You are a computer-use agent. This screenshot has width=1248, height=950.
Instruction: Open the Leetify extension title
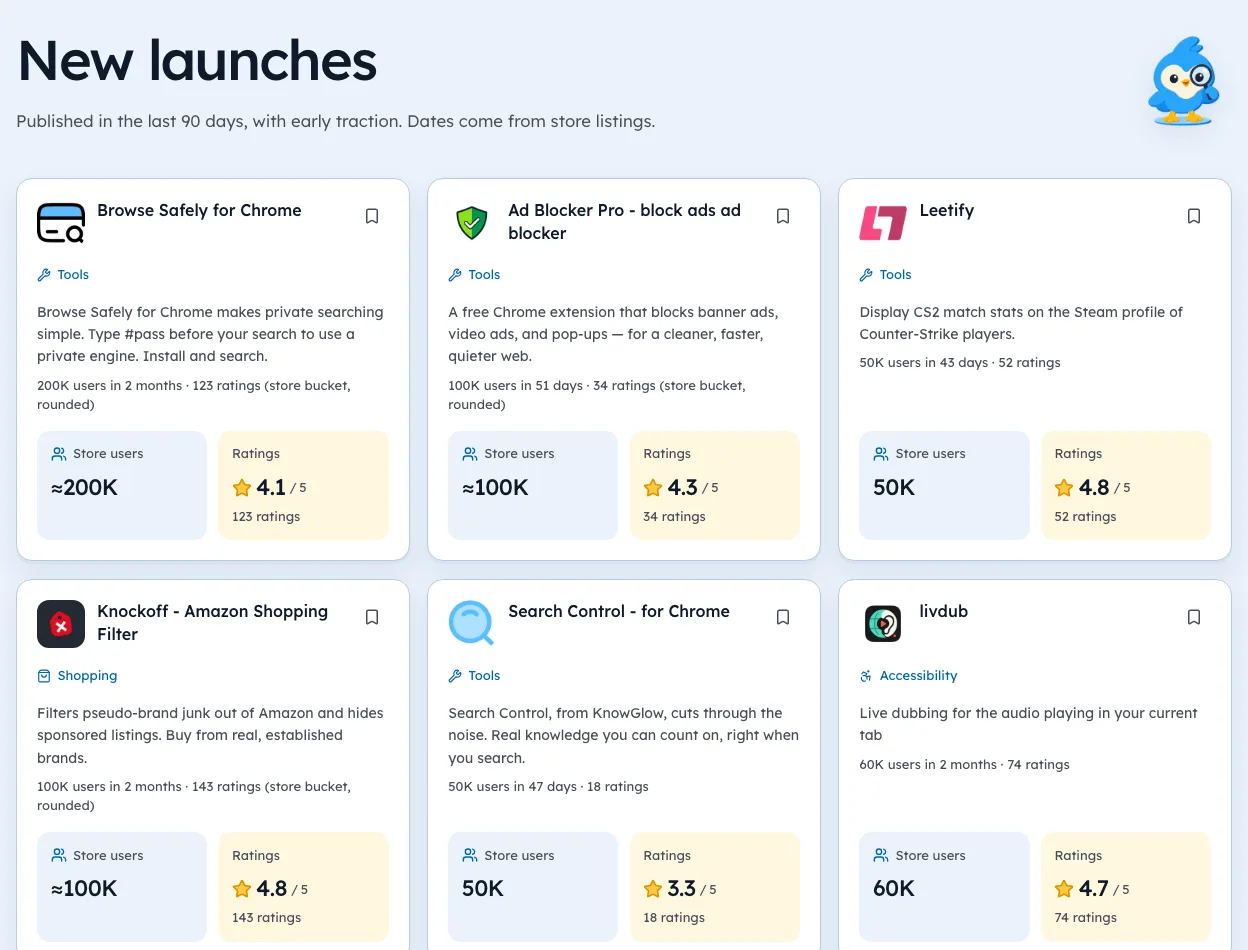(x=946, y=210)
